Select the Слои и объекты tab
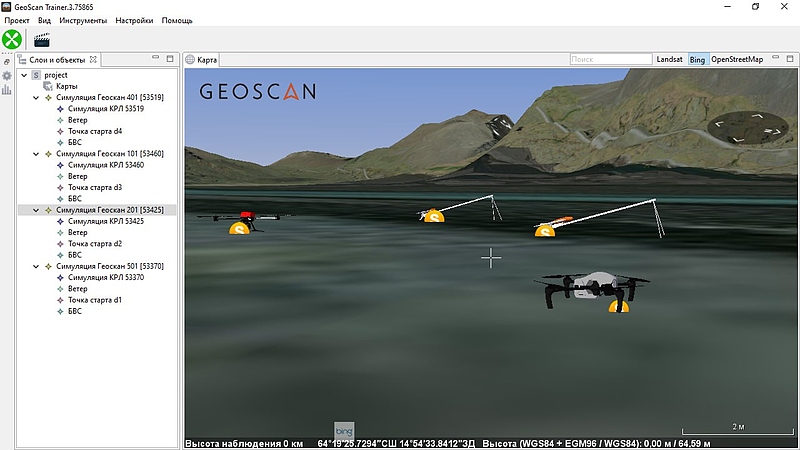 pos(57,60)
